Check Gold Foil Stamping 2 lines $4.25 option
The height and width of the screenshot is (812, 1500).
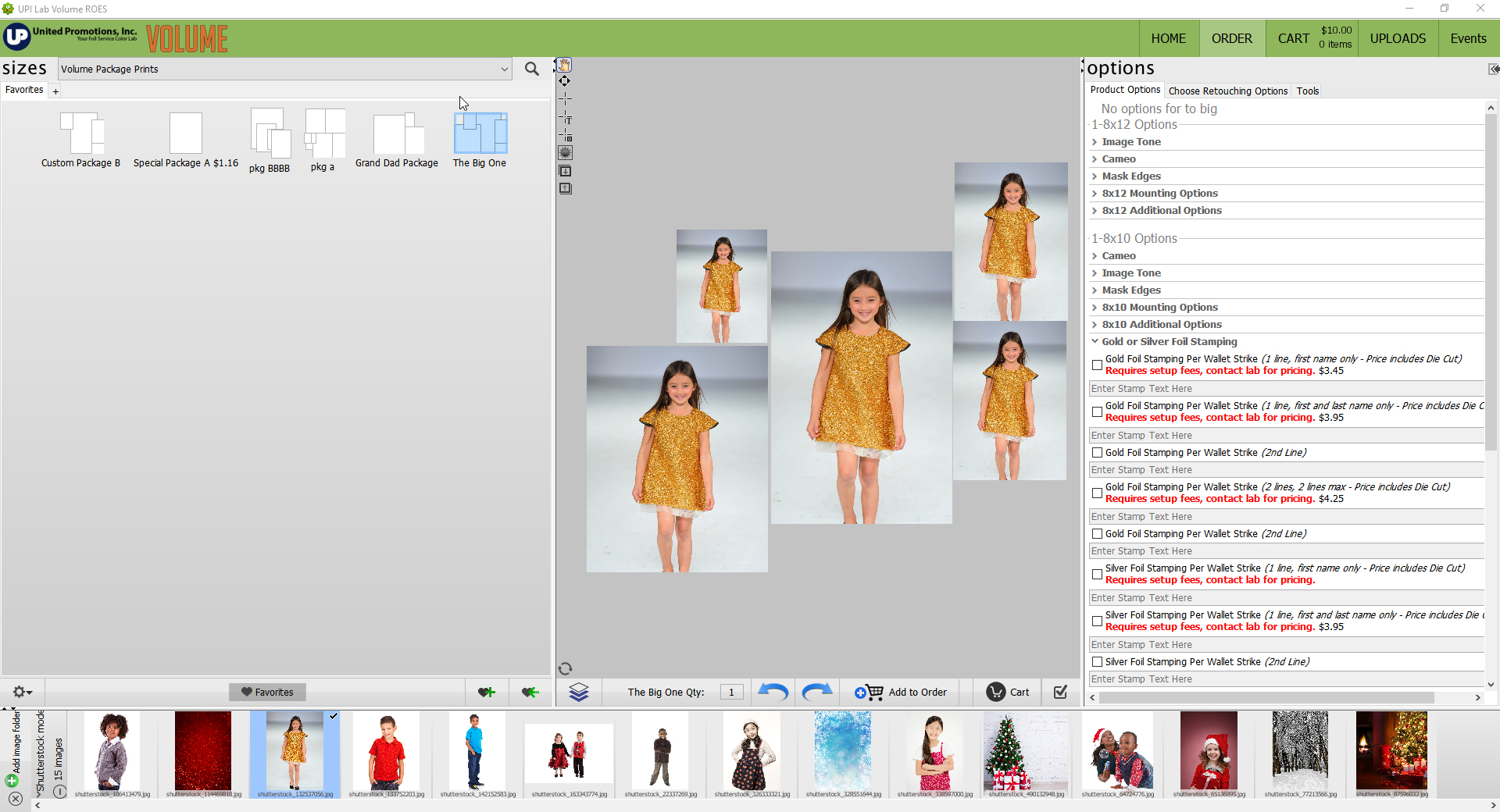pyautogui.click(x=1097, y=493)
